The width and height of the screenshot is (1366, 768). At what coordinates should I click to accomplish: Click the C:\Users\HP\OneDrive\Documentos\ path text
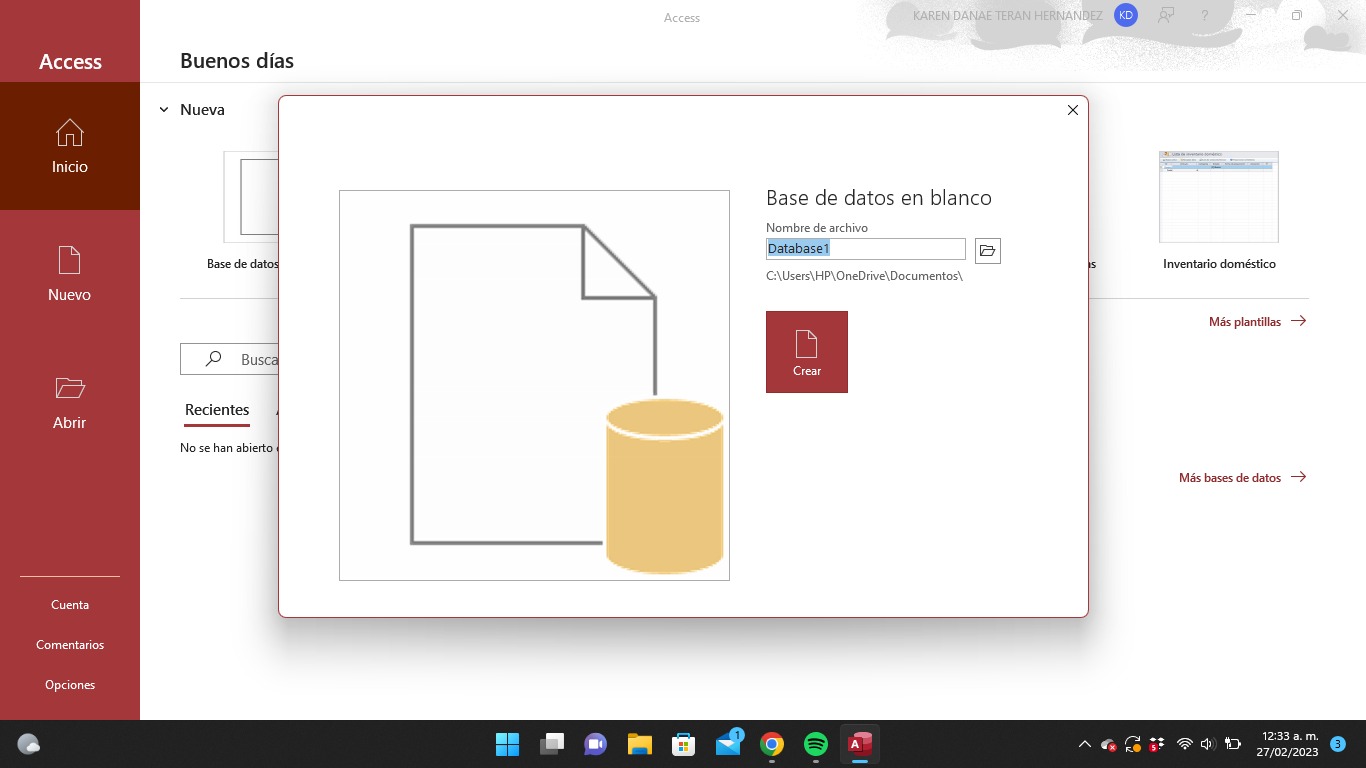click(x=864, y=276)
